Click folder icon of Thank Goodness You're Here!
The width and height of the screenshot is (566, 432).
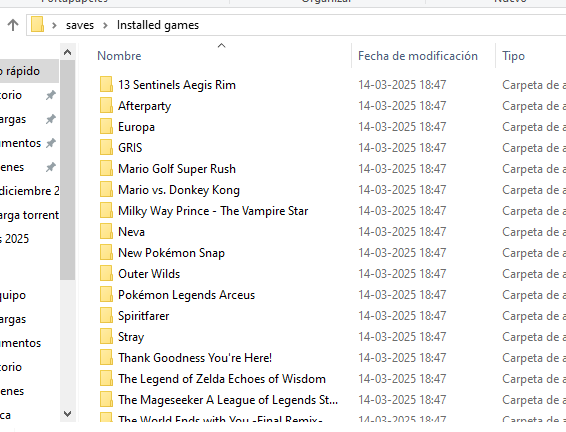106,357
